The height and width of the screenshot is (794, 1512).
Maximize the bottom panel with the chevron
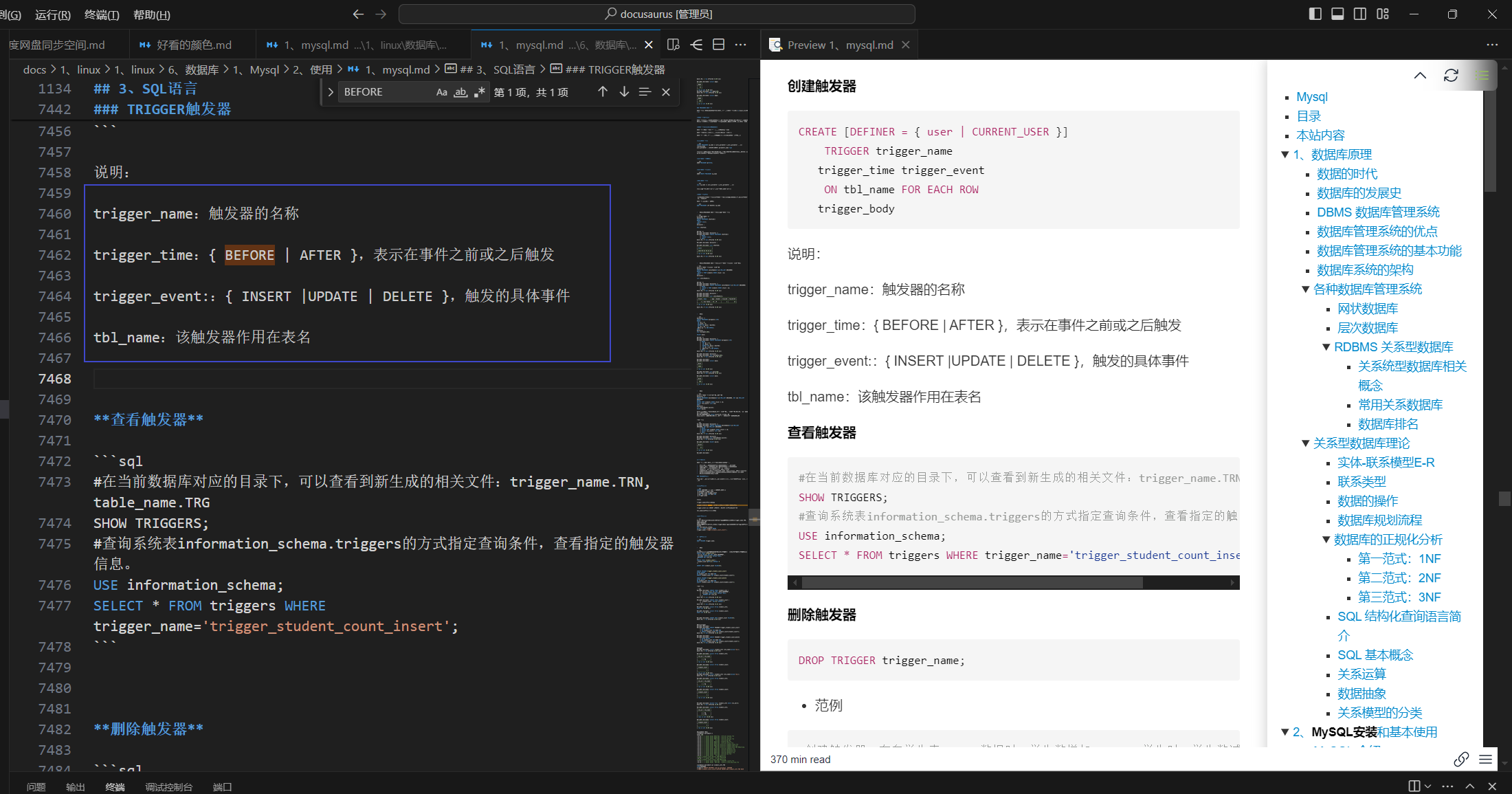click(x=1470, y=786)
